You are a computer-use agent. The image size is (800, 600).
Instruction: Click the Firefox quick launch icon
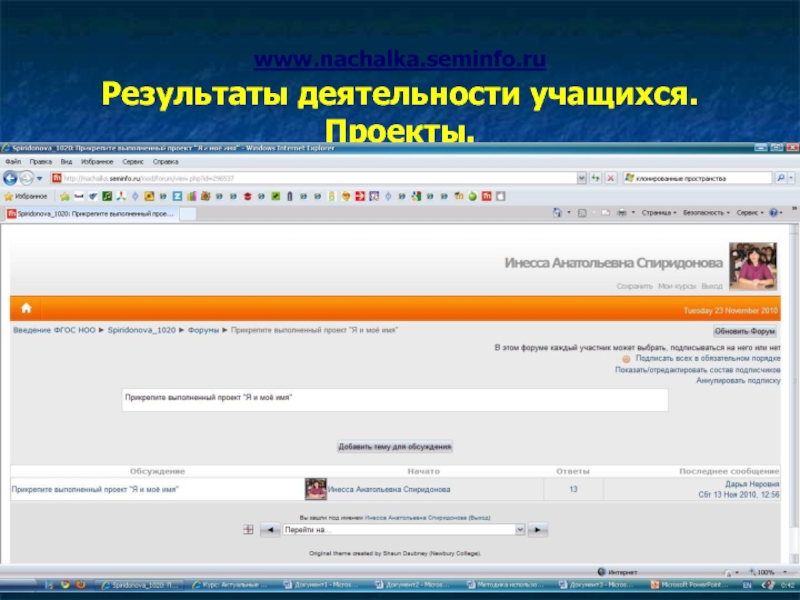(x=81, y=584)
